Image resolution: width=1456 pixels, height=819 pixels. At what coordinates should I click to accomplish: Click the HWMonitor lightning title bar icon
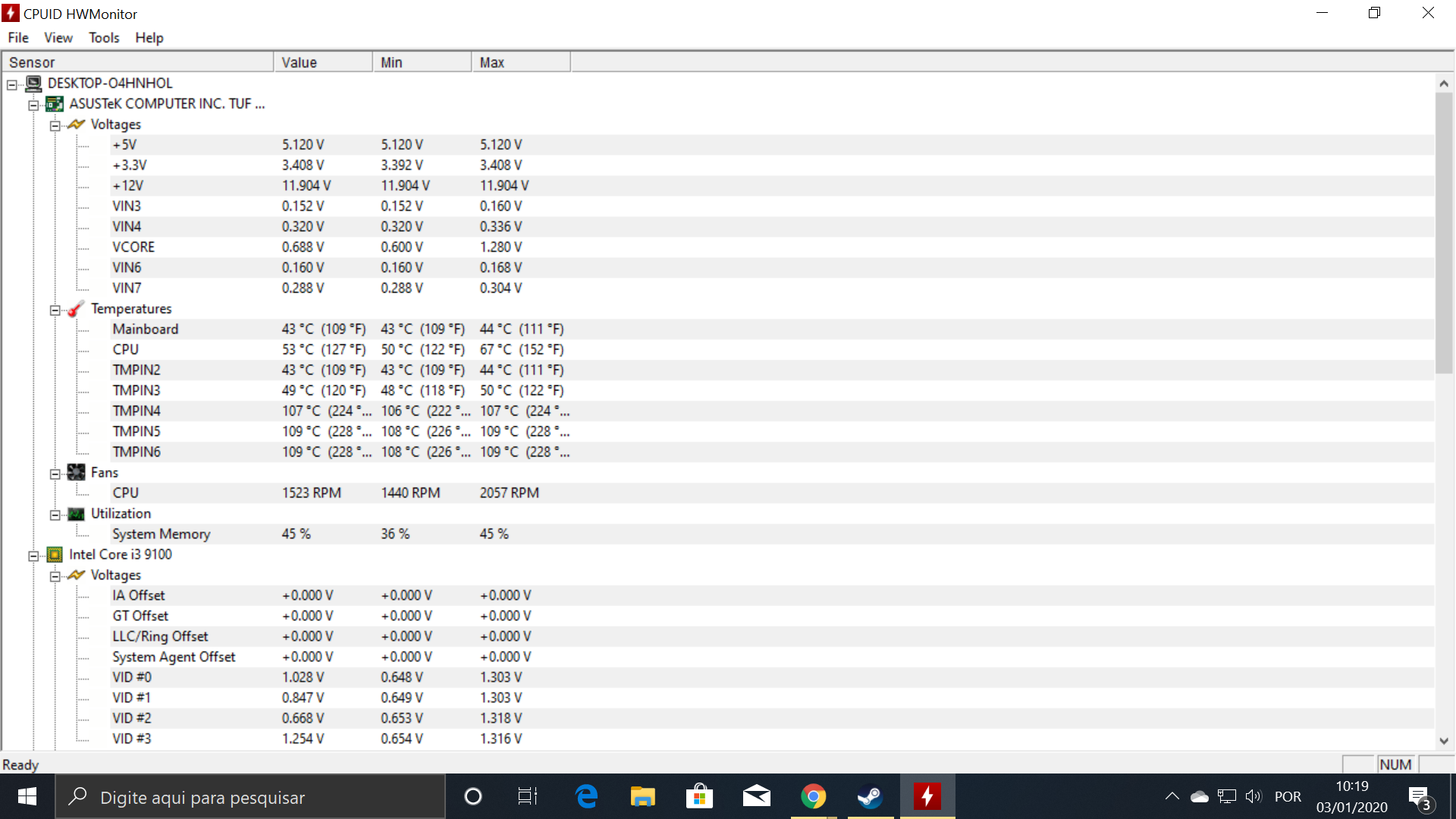click(11, 13)
